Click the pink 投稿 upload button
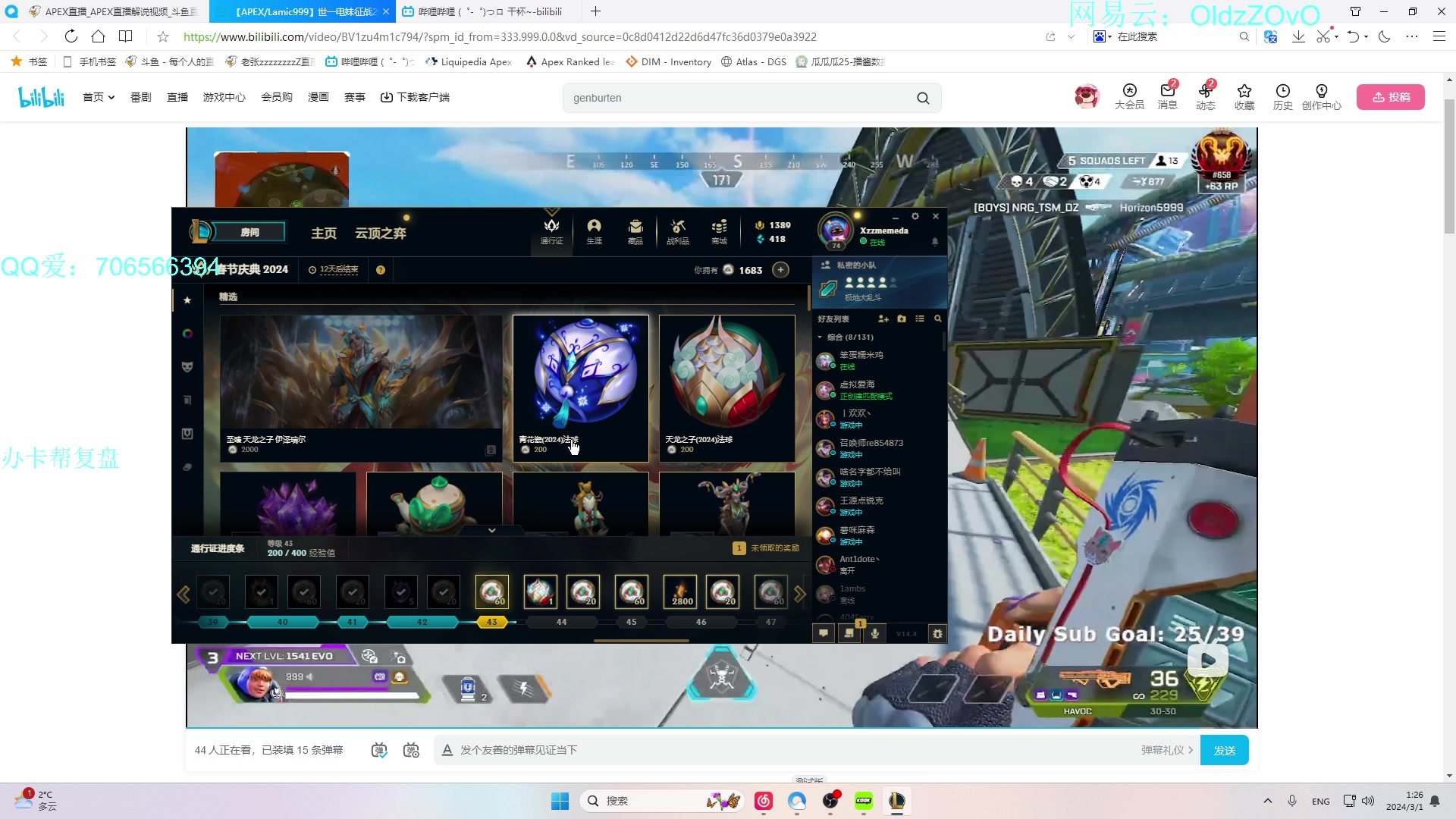1456x819 pixels. pos(1391,97)
